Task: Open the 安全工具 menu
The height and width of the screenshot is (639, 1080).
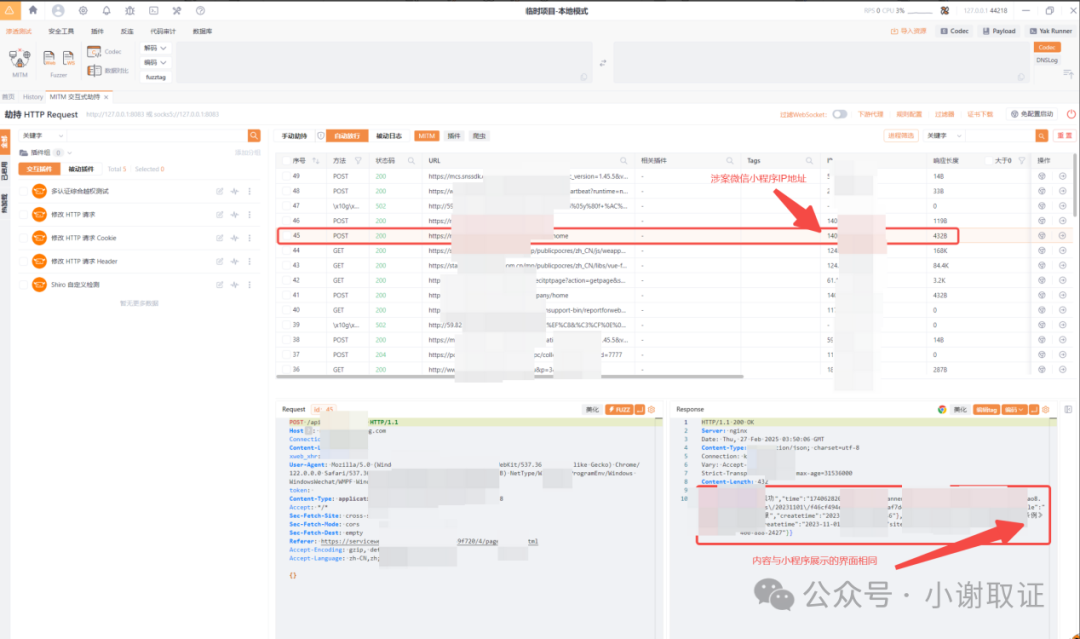Action: (x=61, y=32)
